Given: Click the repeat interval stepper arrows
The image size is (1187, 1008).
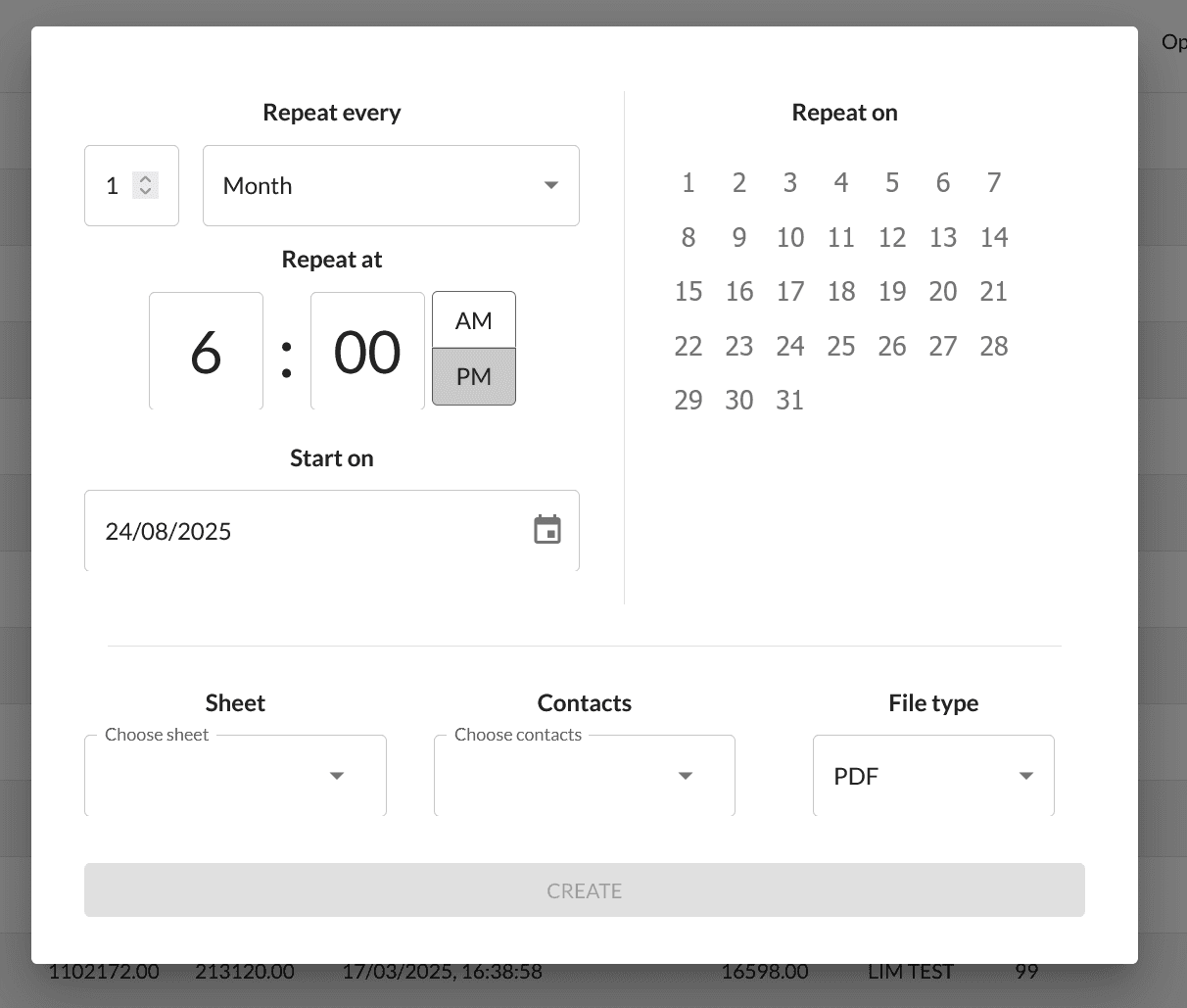Looking at the screenshot, I should (145, 185).
